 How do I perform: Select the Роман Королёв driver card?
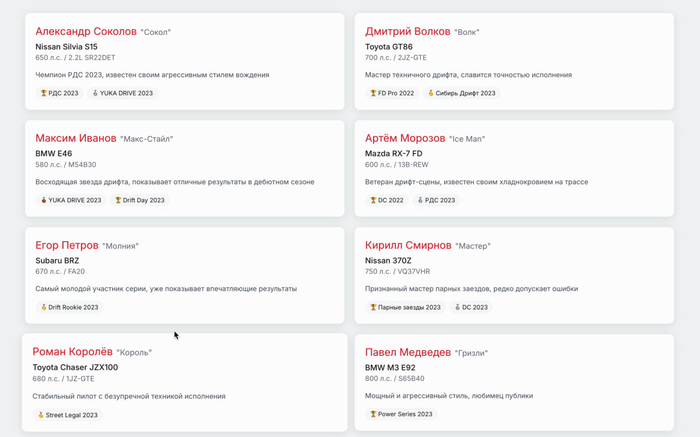185,383
